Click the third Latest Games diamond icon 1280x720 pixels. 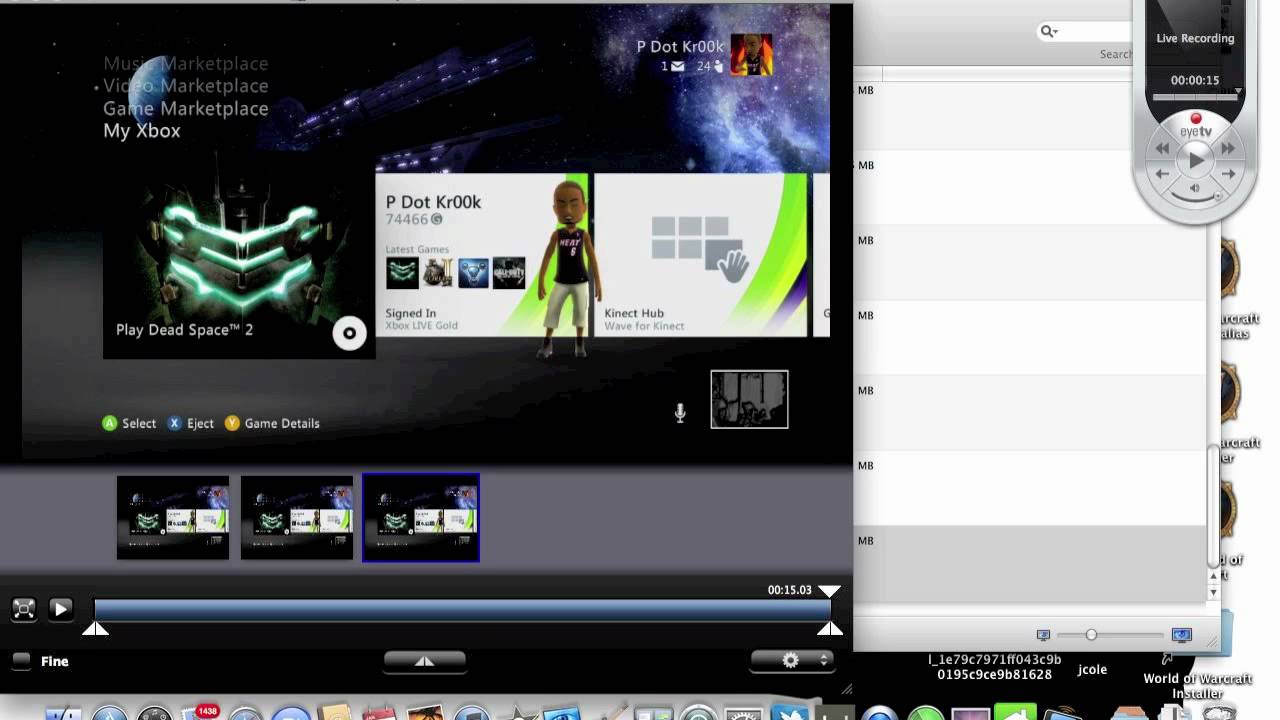473,273
